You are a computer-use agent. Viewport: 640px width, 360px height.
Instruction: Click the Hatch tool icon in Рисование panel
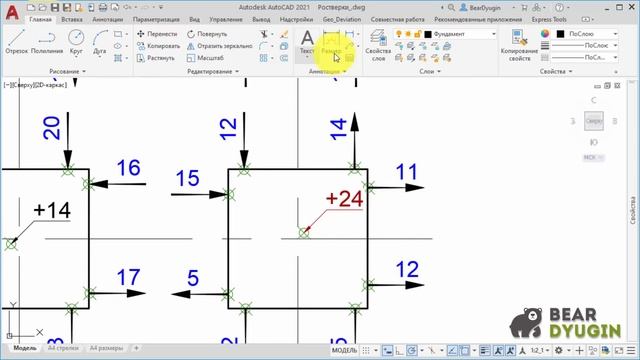click(x=118, y=58)
